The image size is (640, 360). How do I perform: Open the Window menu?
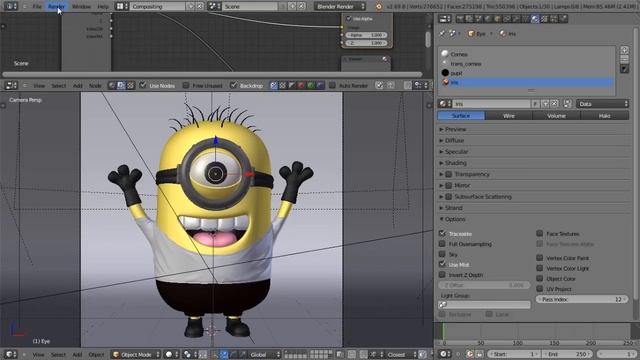tap(81, 7)
